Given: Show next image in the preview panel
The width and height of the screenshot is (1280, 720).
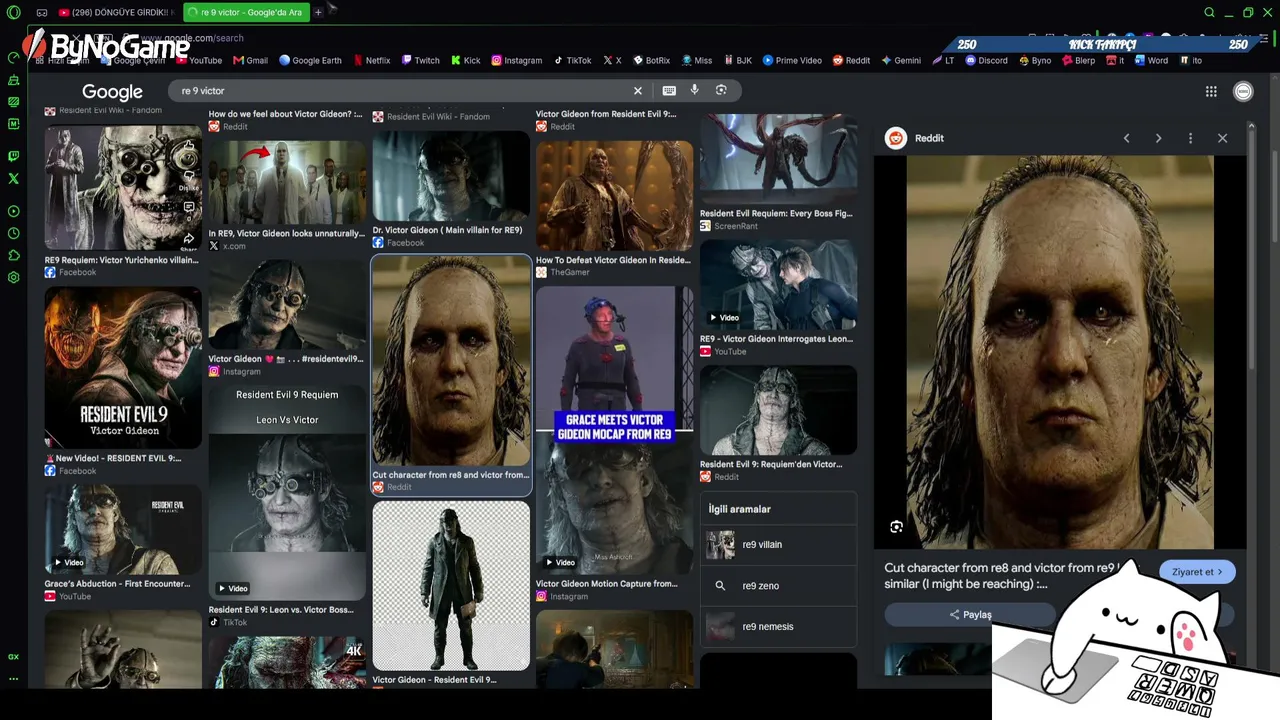Looking at the screenshot, I should point(1158,138).
